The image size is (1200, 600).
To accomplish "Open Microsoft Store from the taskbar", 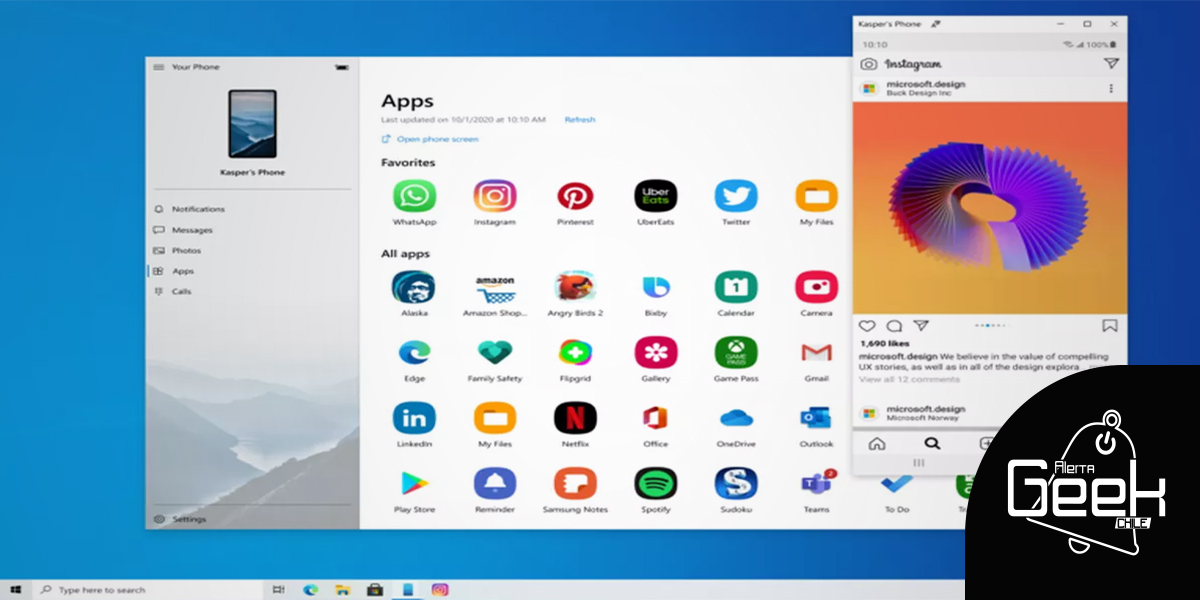I will pos(375,590).
